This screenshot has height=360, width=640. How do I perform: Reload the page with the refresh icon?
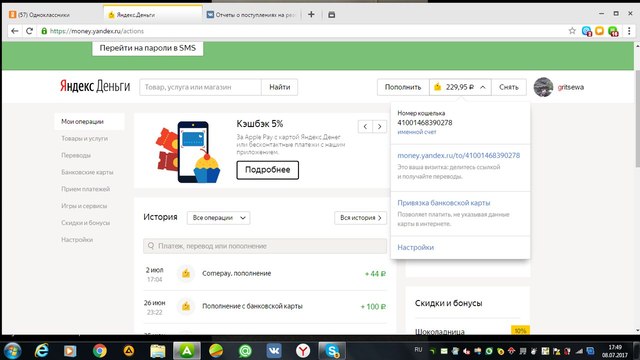tap(29, 31)
